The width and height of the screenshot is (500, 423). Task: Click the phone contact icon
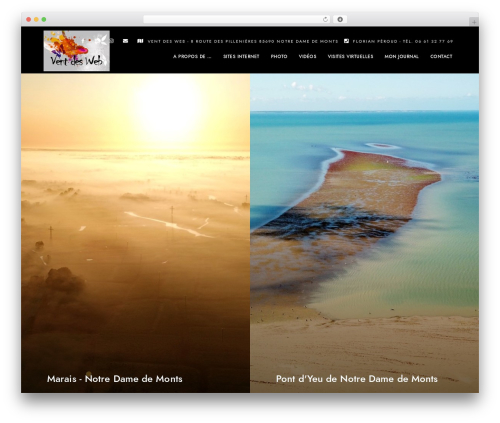pos(347,41)
